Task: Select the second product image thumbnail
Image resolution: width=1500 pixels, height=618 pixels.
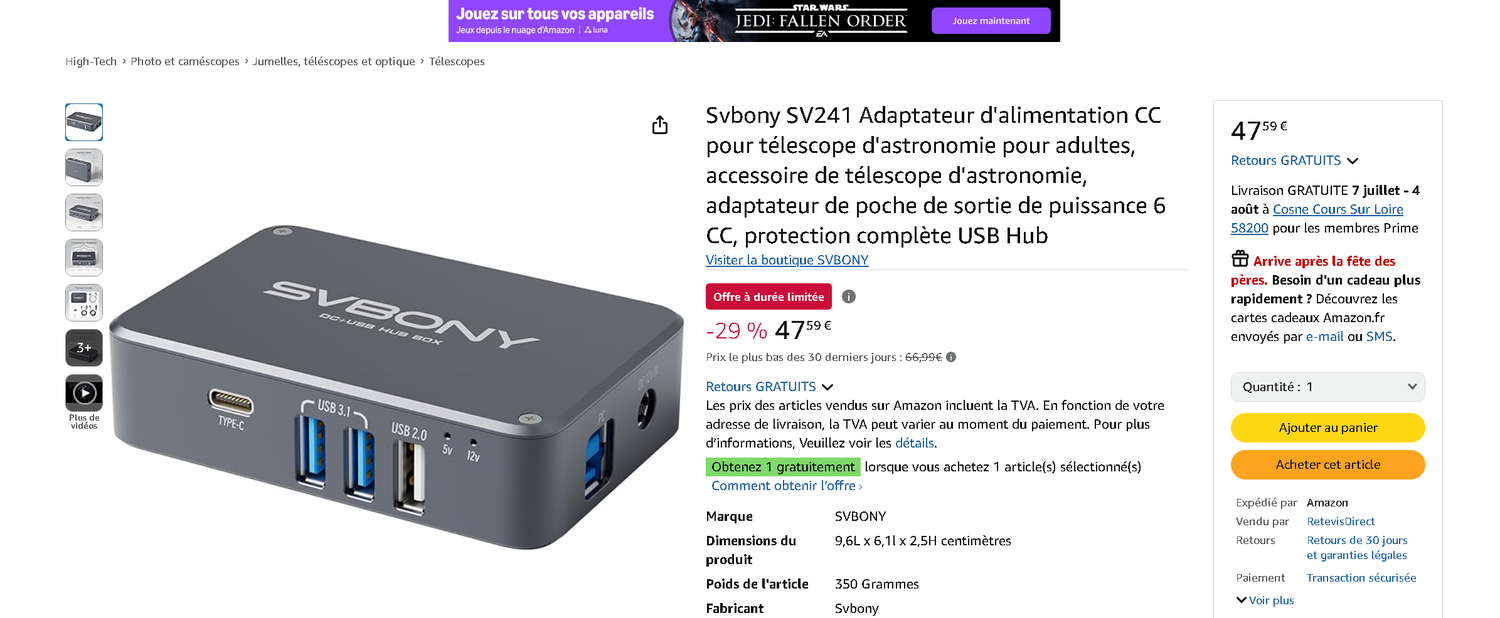Action: (84, 167)
